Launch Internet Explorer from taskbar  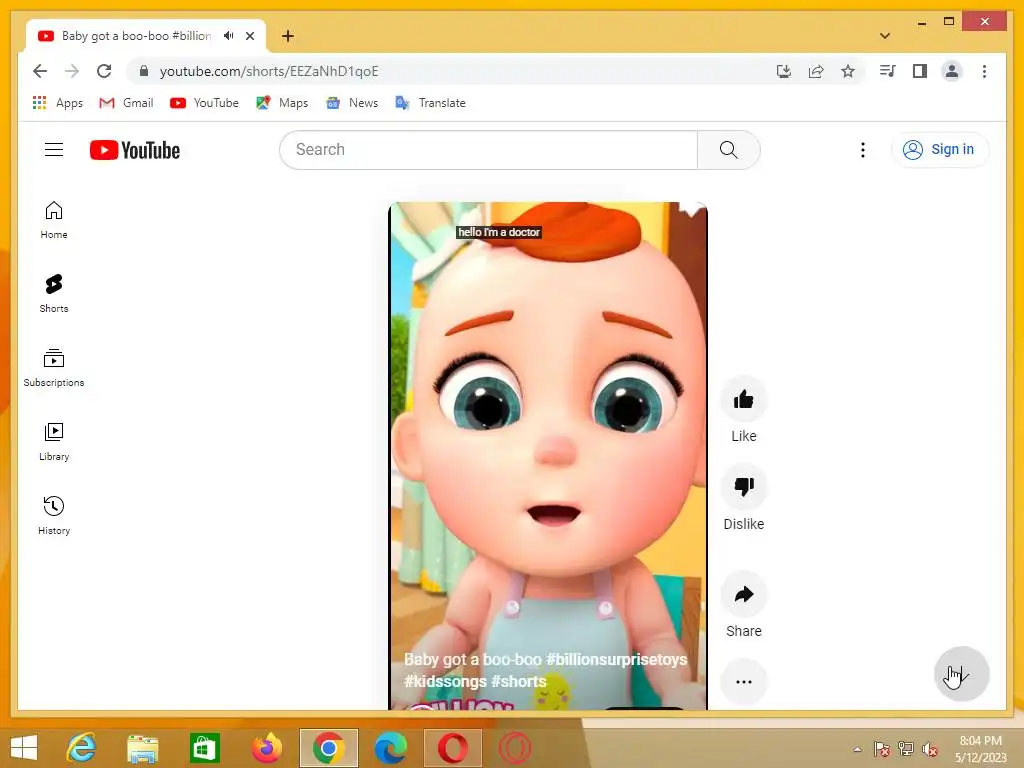(x=81, y=748)
